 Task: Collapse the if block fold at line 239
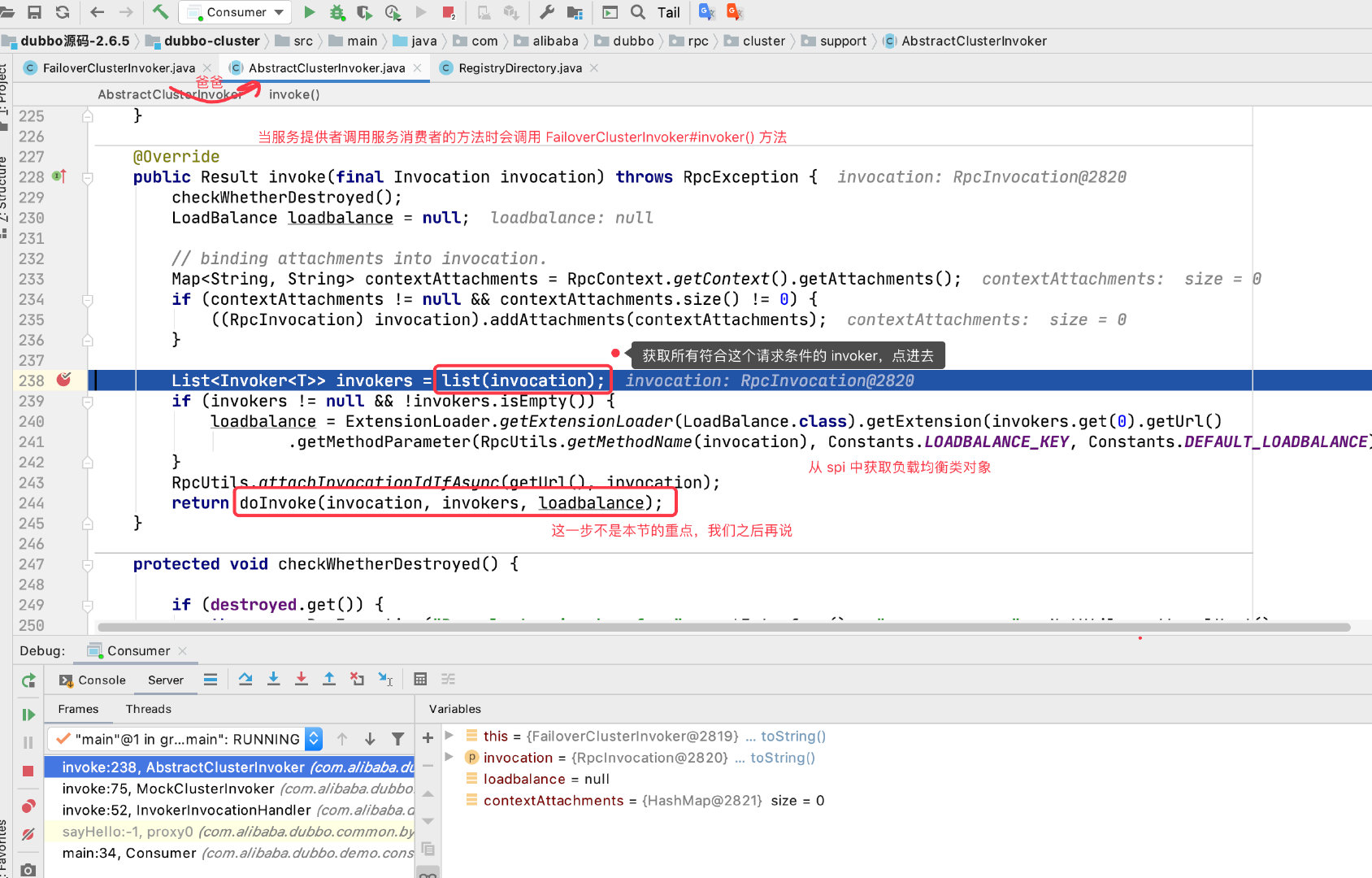tap(87, 402)
